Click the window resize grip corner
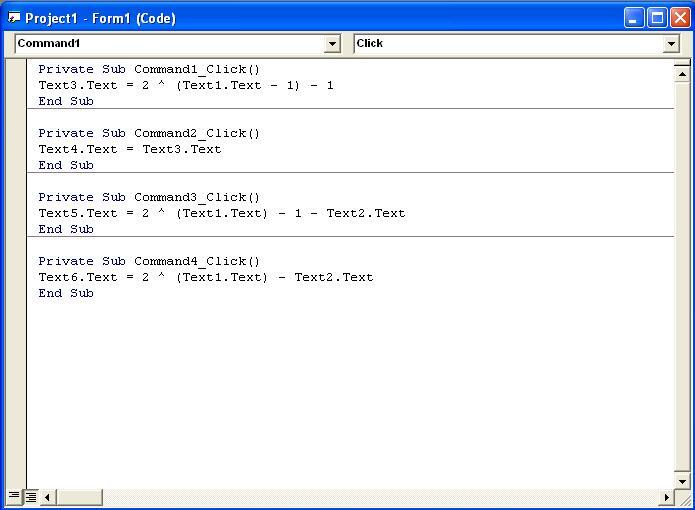The height and width of the screenshot is (510, 695). click(684, 498)
